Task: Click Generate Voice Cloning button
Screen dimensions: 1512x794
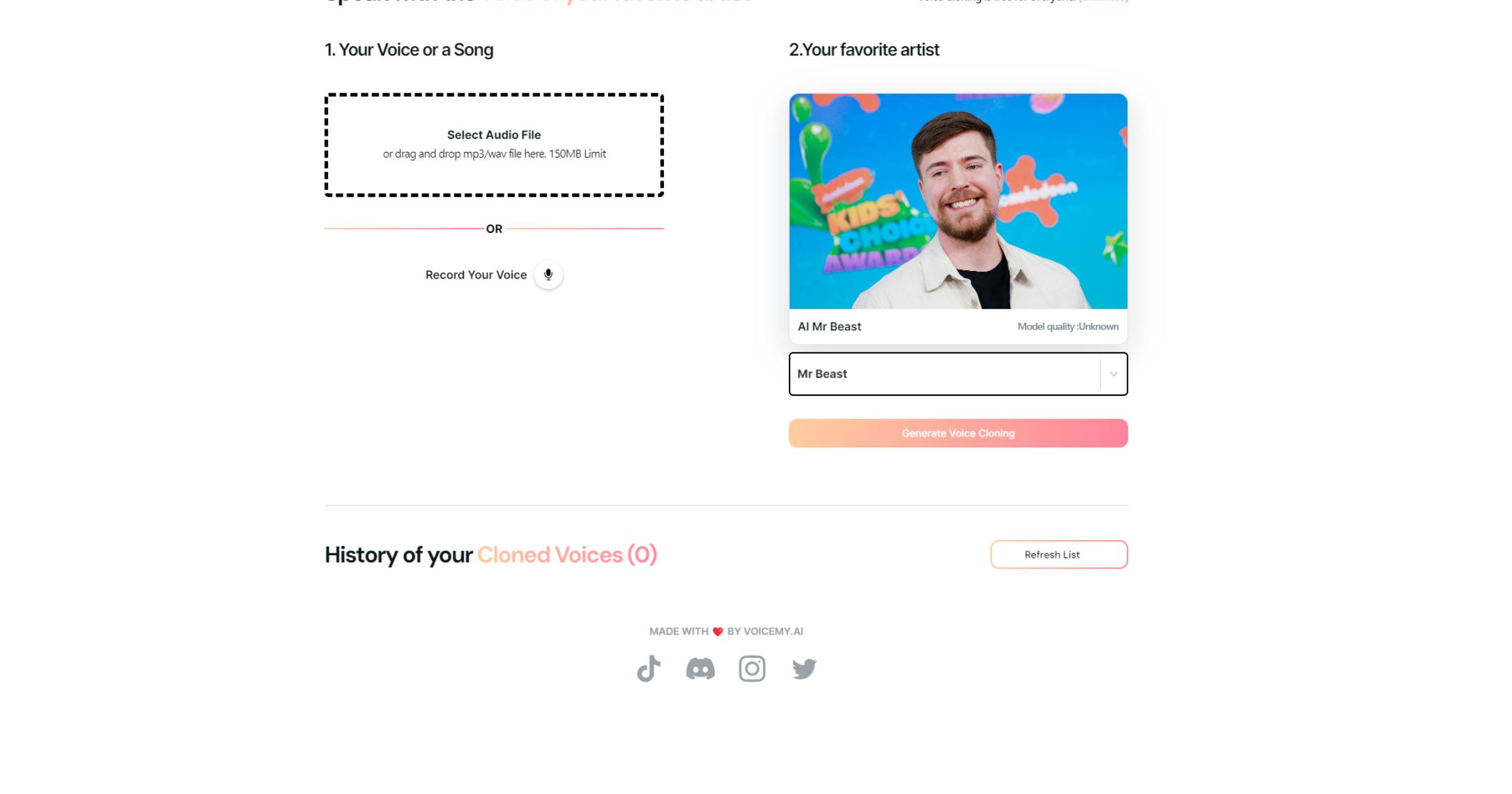Action: click(x=958, y=433)
